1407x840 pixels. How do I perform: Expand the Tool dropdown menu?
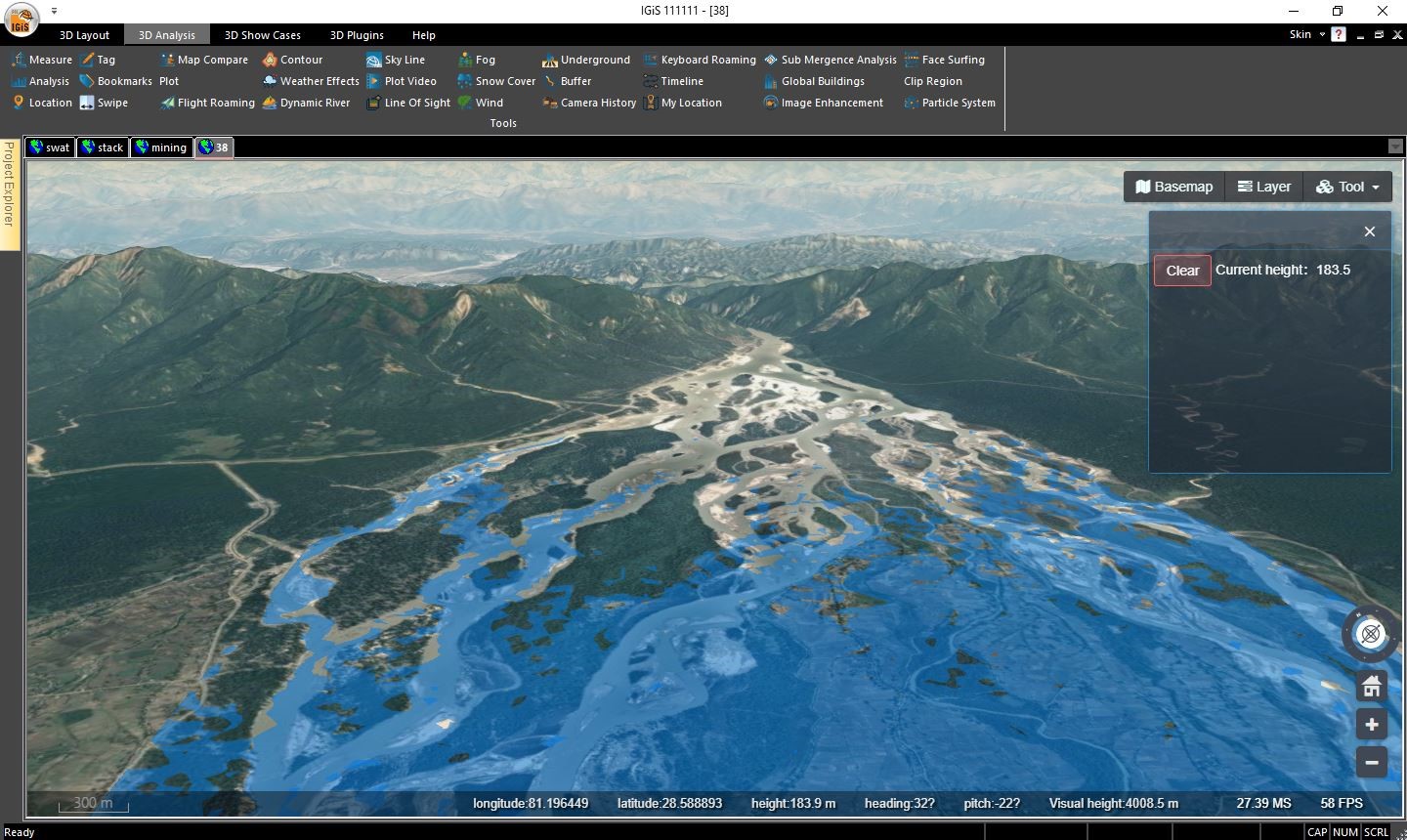pos(1347,187)
